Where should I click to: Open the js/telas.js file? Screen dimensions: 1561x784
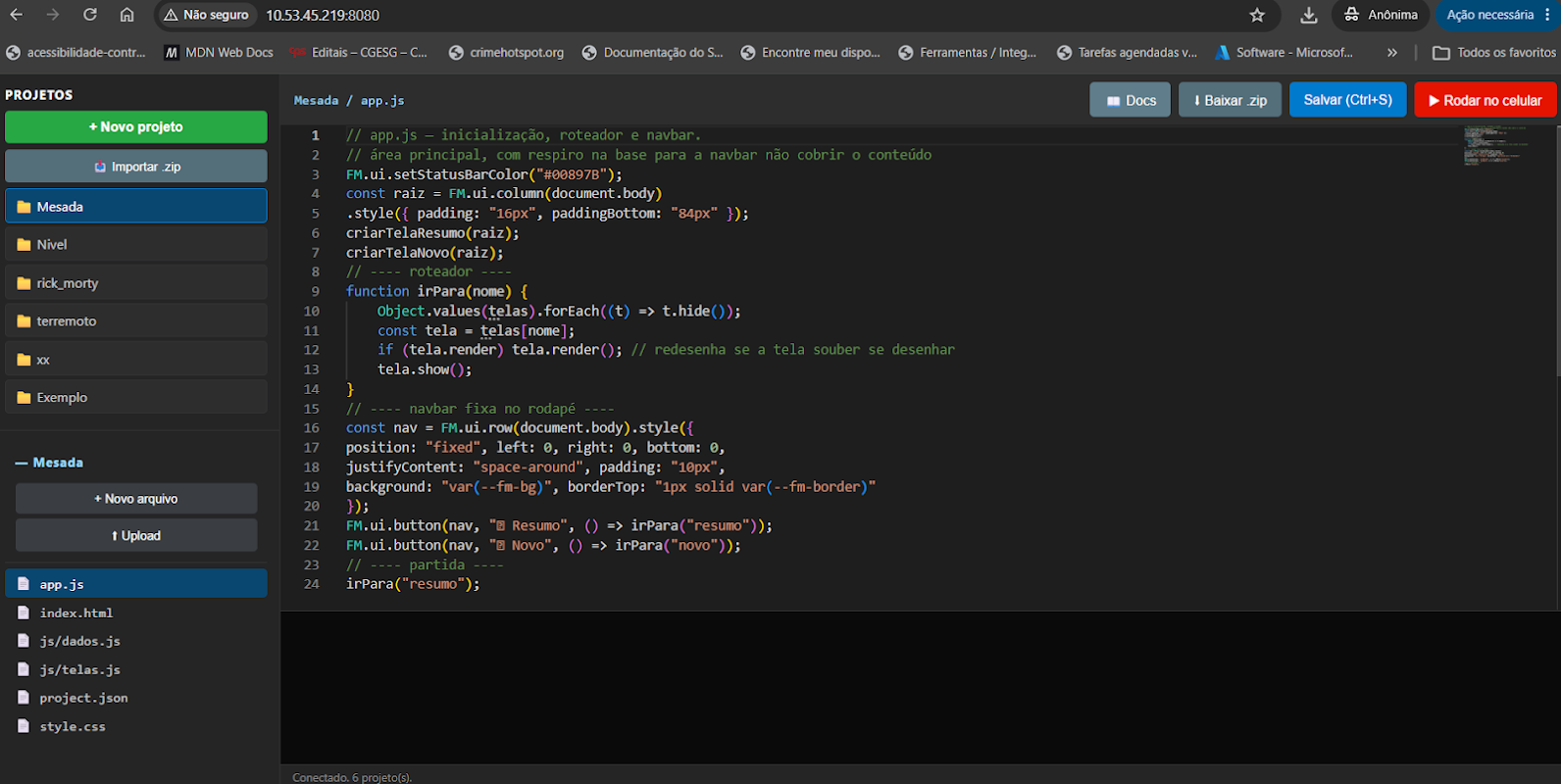pos(135,669)
